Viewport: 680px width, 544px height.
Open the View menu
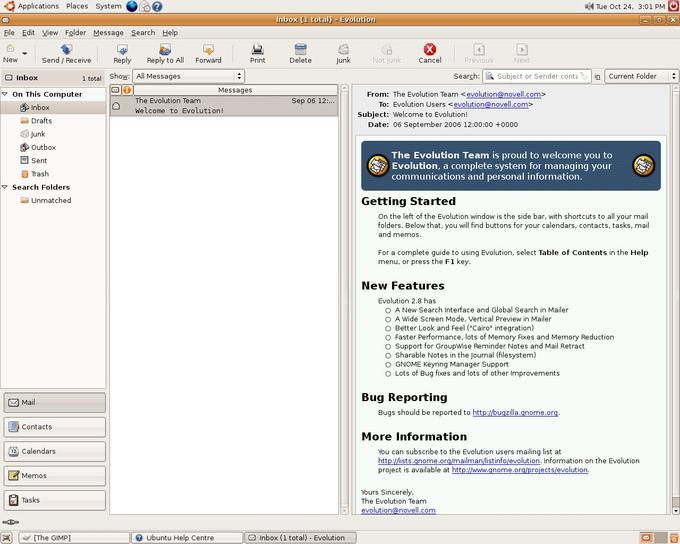pyautogui.click(x=50, y=33)
